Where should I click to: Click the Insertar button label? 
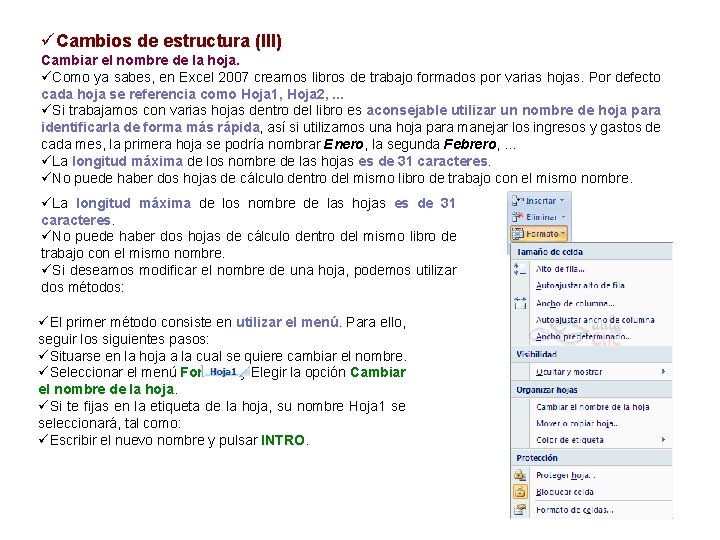pos(541,201)
